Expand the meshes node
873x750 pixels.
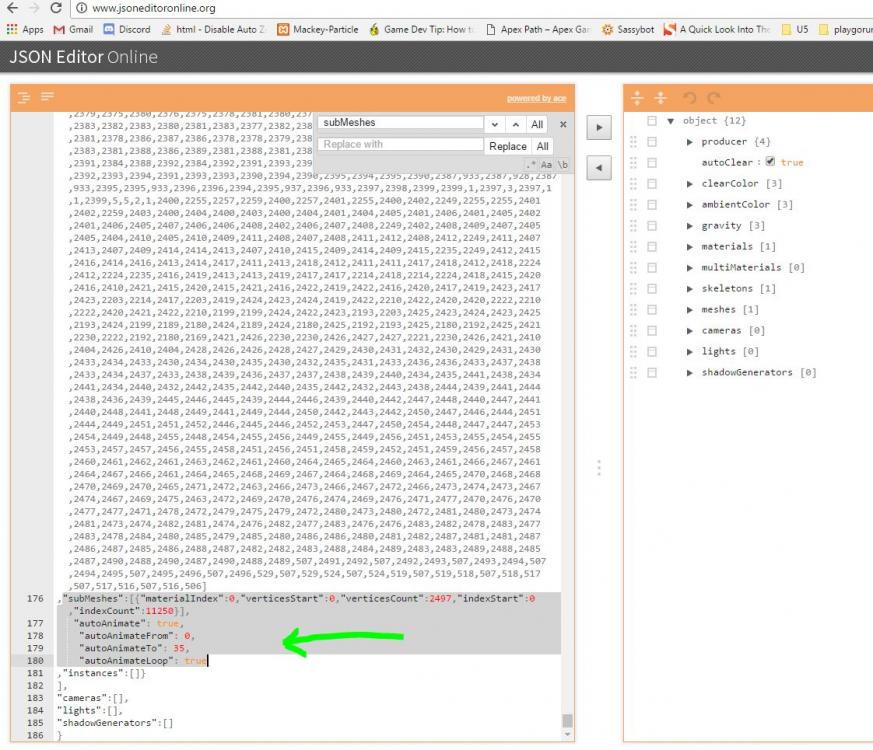click(690, 310)
